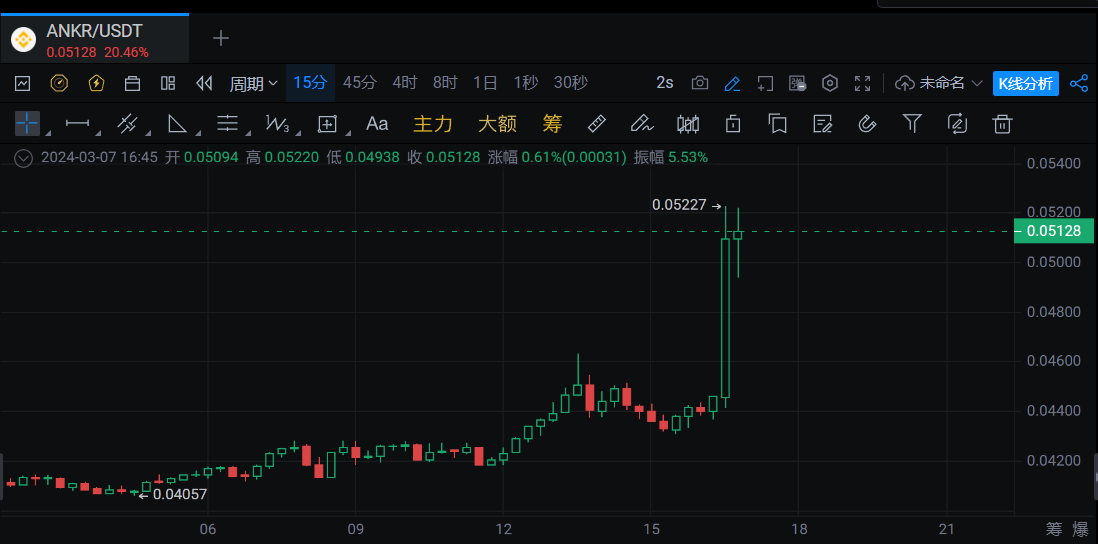Switch to the 4时 timeframe

pos(405,83)
